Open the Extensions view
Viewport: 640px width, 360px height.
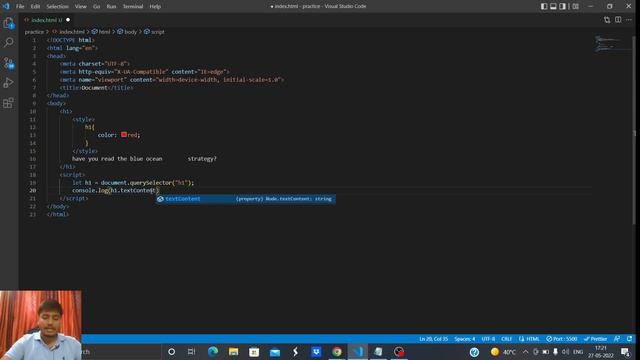(x=9, y=102)
